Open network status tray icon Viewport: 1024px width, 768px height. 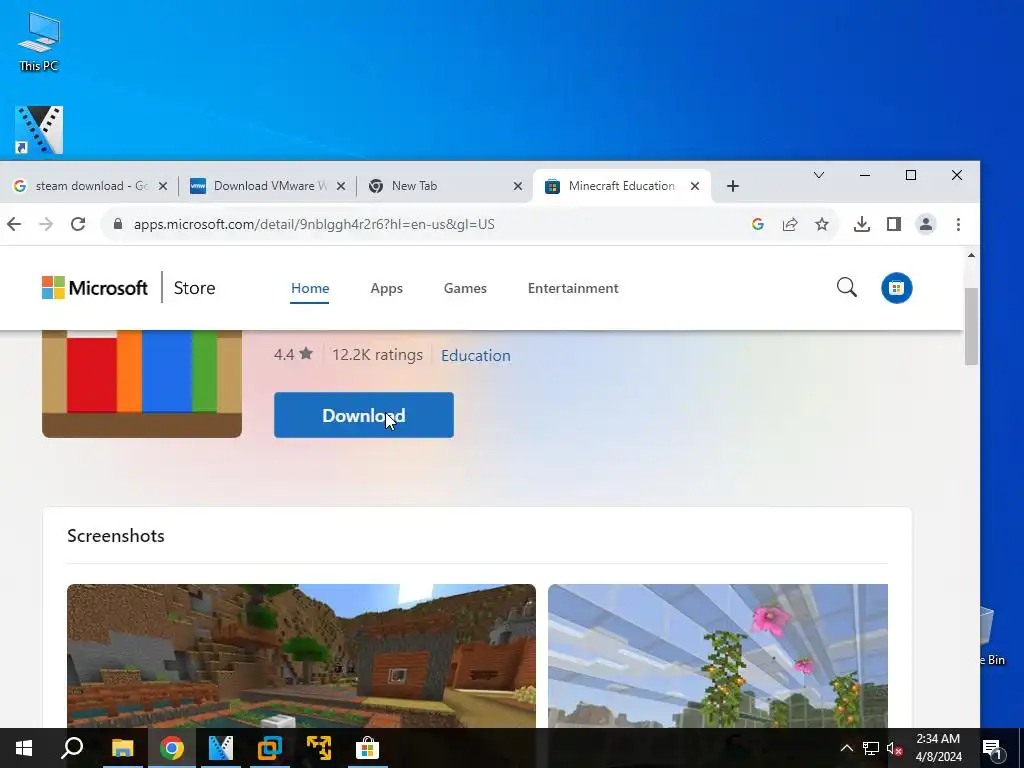point(871,748)
